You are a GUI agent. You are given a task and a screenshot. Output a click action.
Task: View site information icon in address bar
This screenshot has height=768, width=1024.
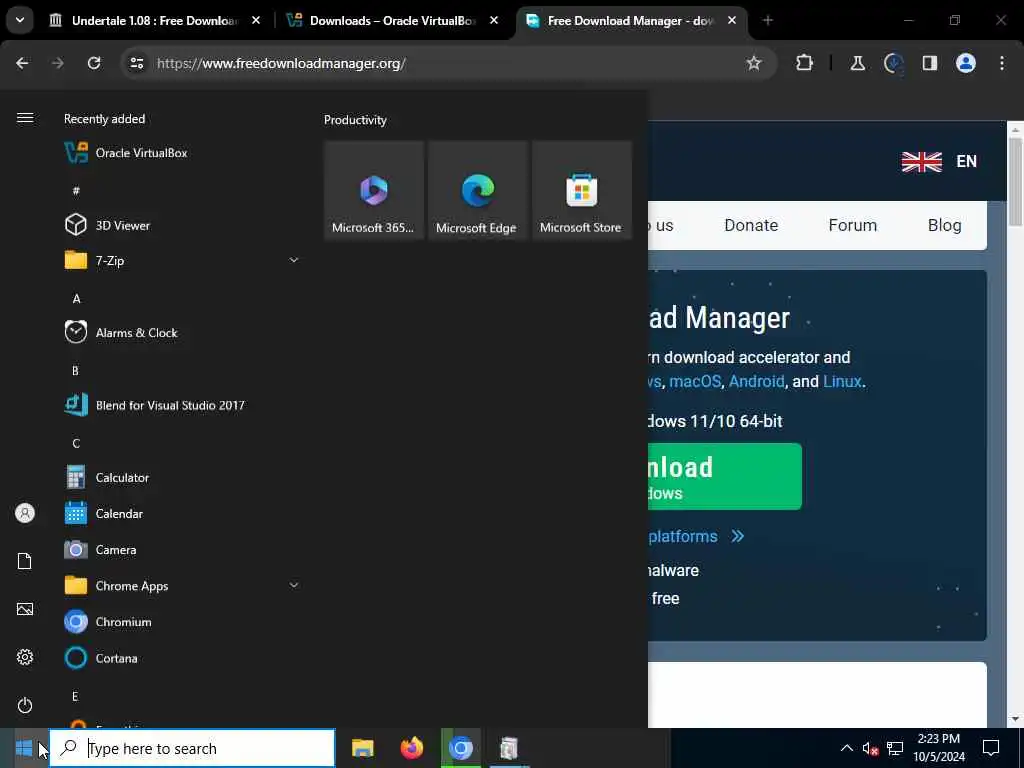point(136,63)
